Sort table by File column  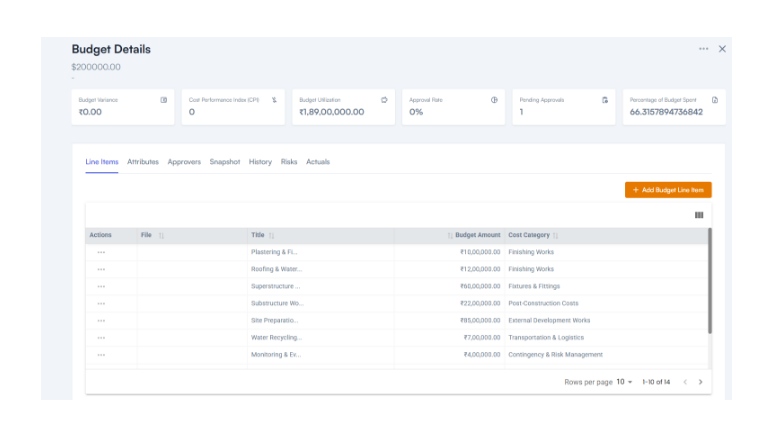coord(161,236)
